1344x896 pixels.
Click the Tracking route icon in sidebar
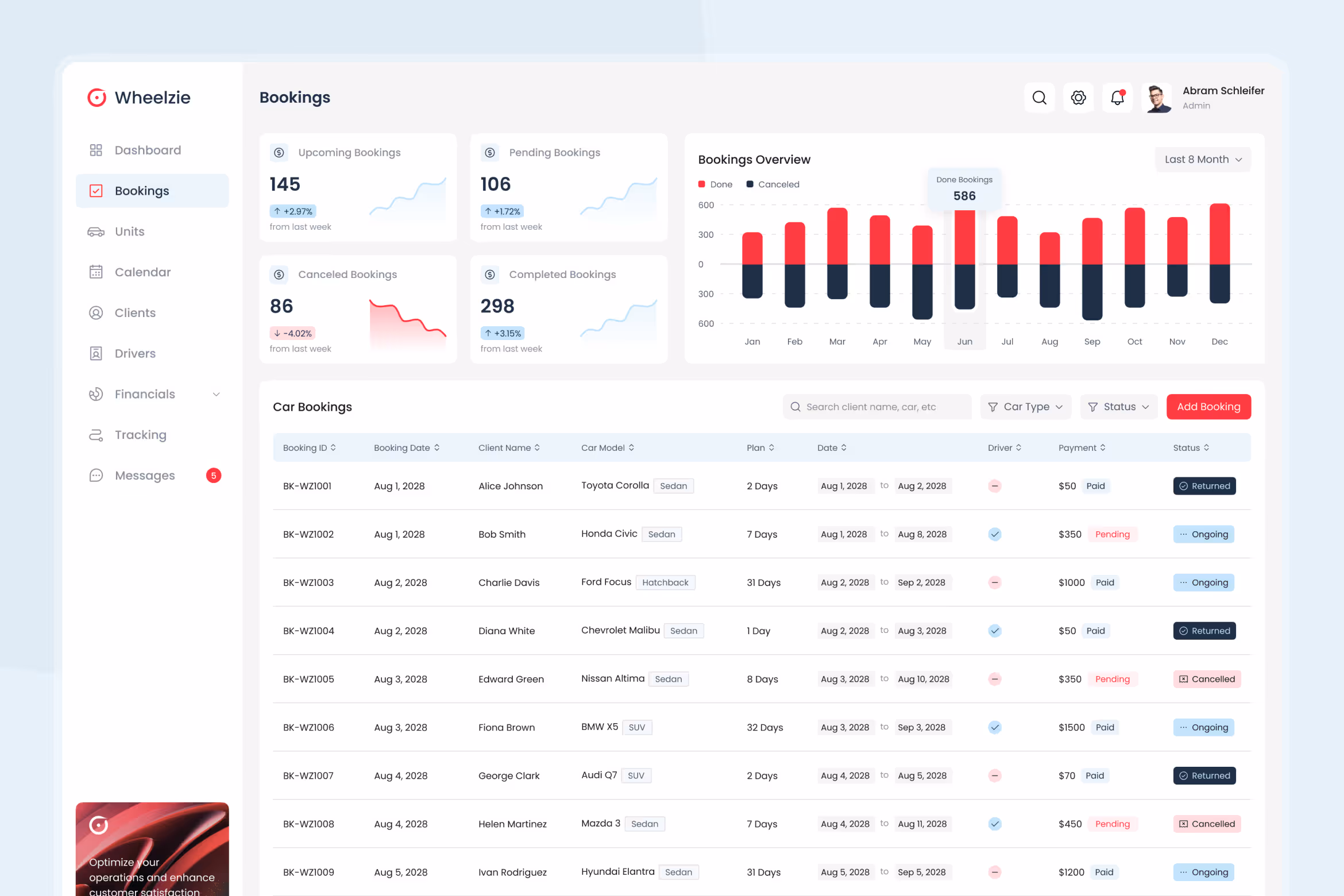[x=96, y=435]
